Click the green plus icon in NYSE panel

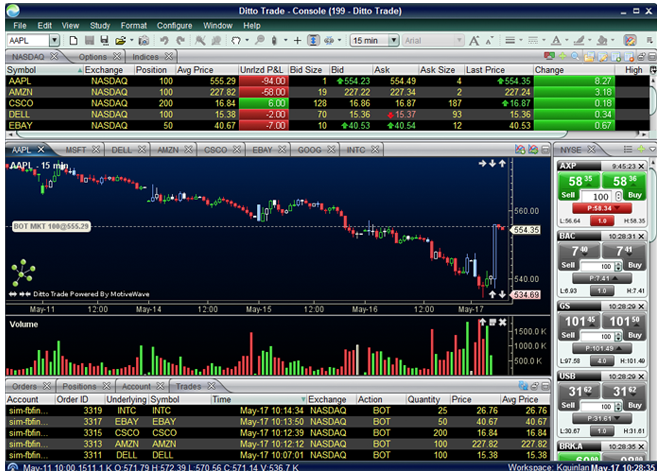[x=641, y=149]
